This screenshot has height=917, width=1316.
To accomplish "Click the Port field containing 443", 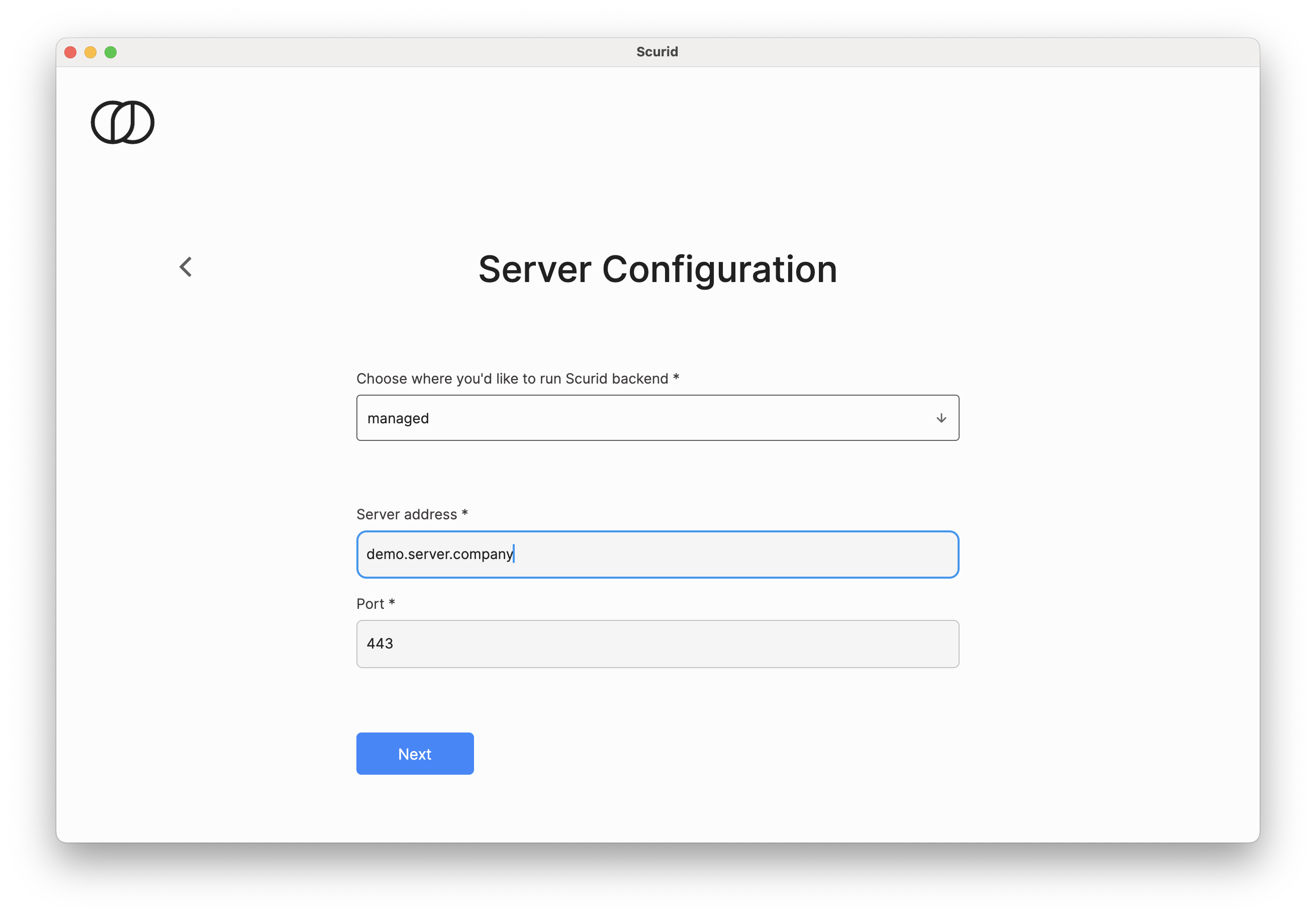I will (x=657, y=644).
